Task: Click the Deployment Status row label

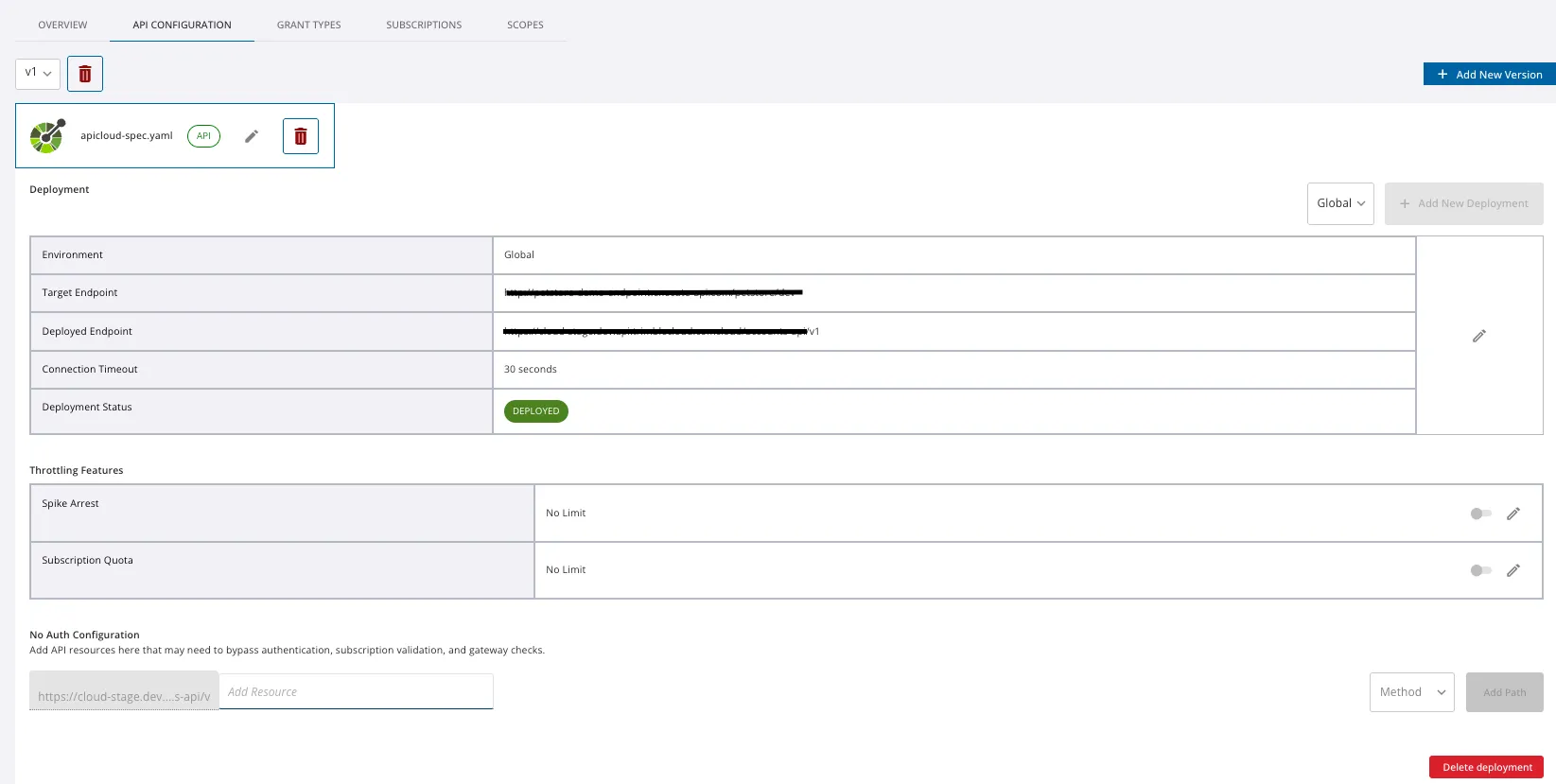Action: coord(87,408)
